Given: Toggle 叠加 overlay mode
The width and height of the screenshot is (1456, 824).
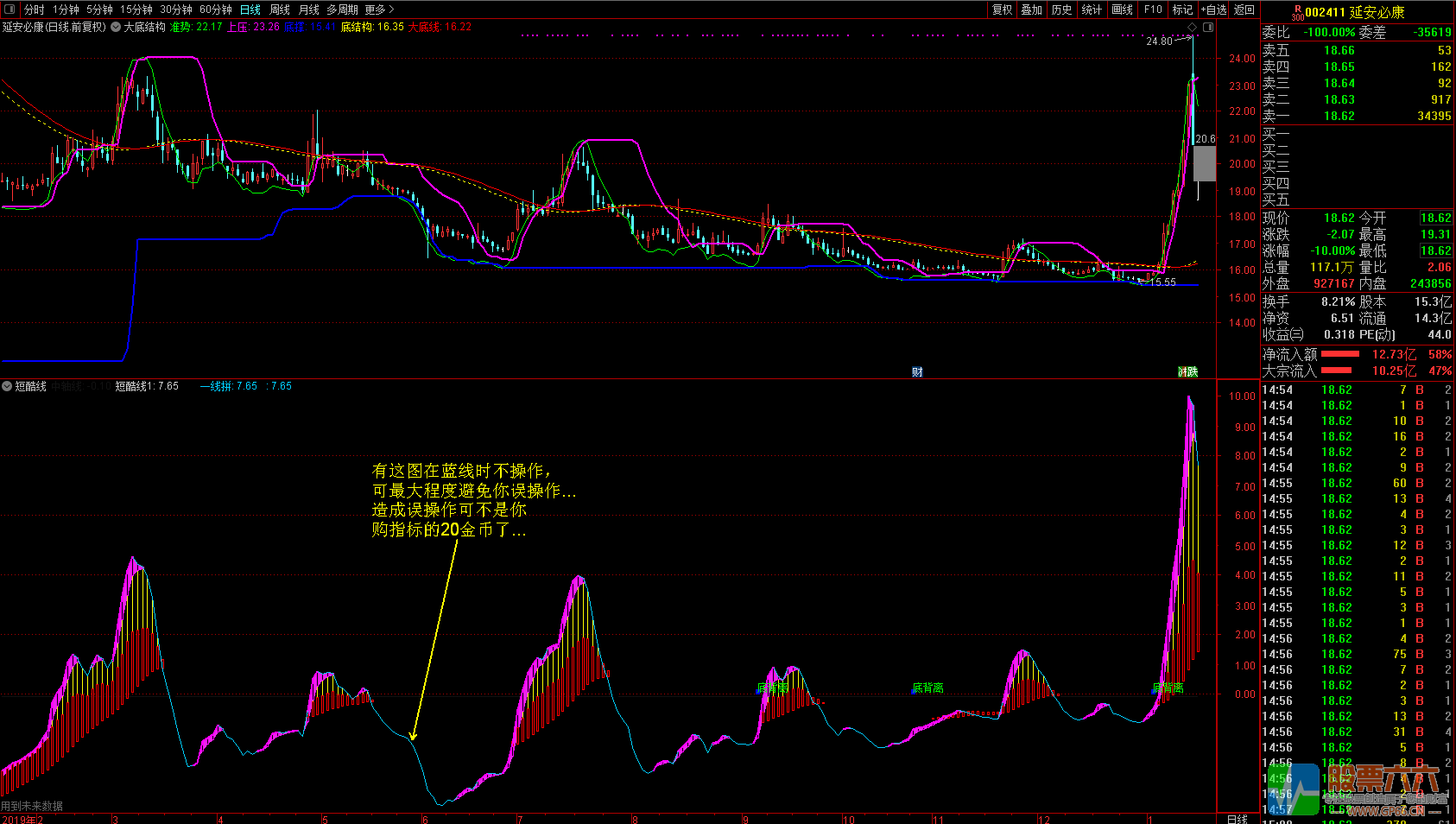Looking at the screenshot, I should (x=1032, y=10).
